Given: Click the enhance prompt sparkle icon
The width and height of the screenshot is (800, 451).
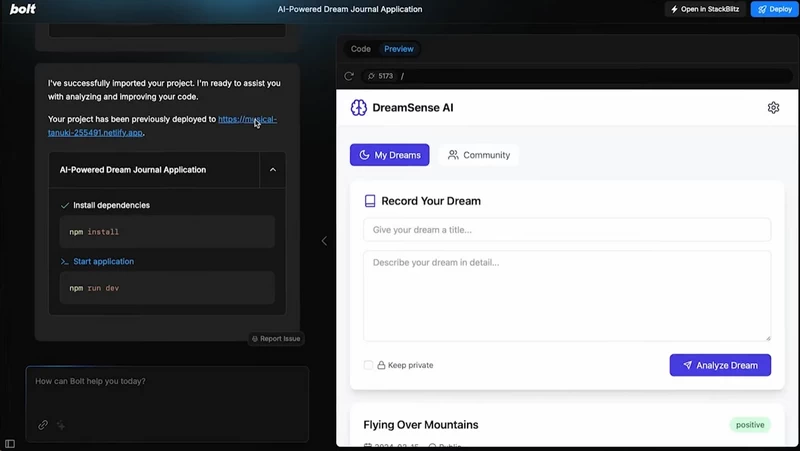Looking at the screenshot, I should point(61,424).
